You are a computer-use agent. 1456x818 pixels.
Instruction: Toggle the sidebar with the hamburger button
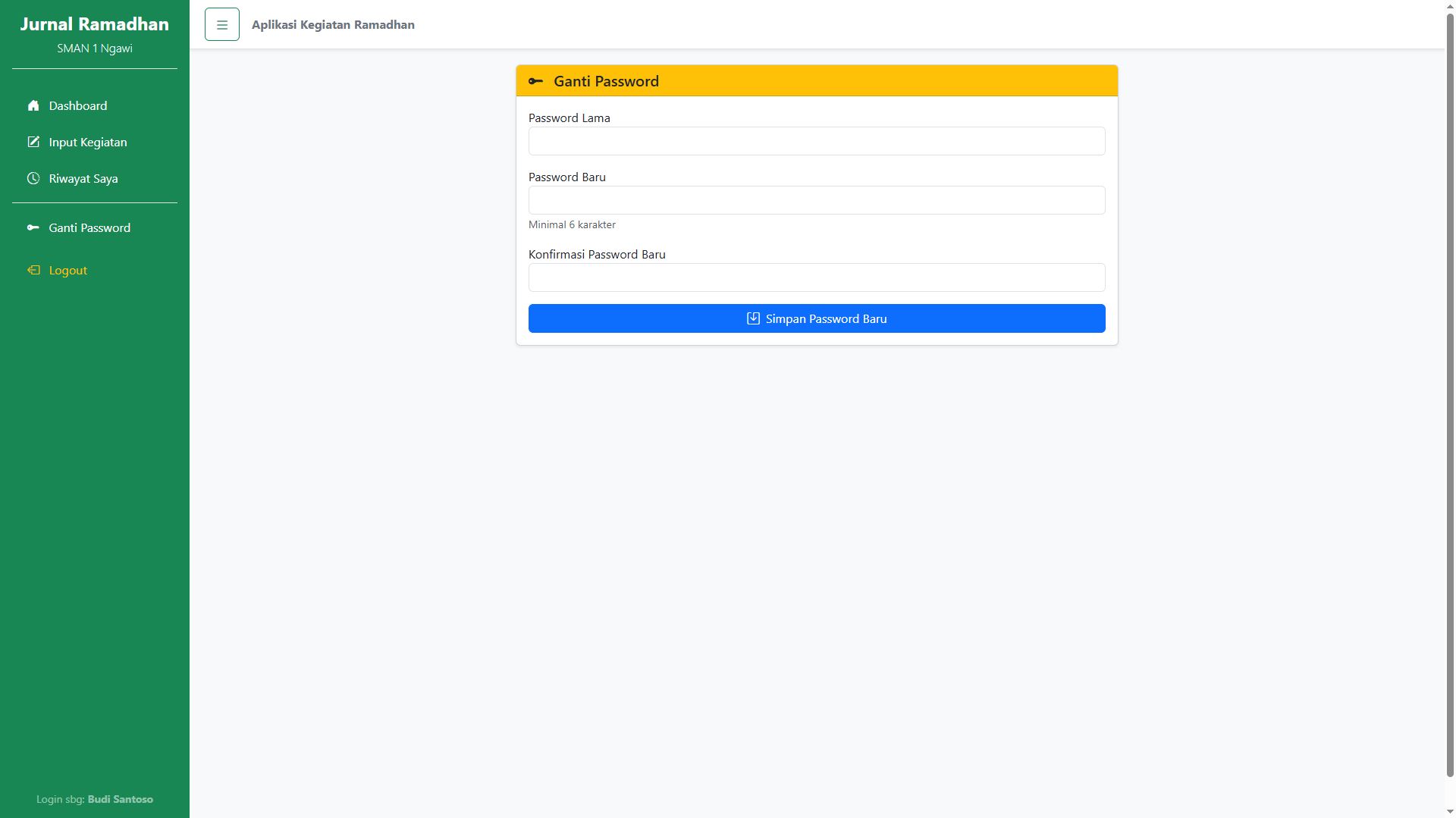click(x=222, y=24)
